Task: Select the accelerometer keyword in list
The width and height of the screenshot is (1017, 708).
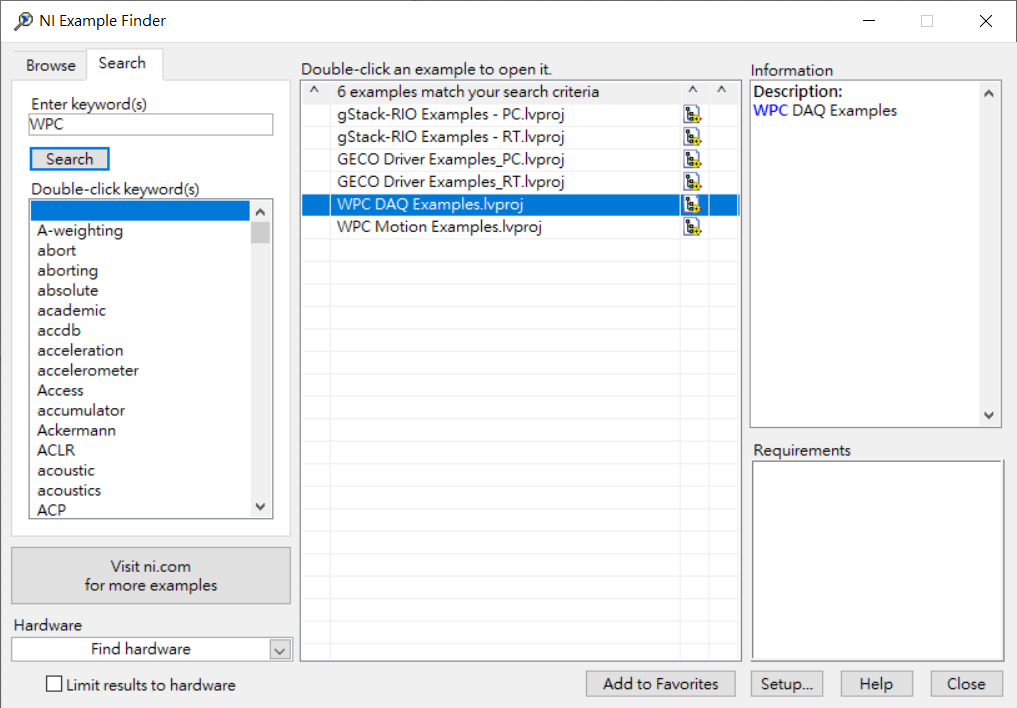Action: tap(88, 371)
